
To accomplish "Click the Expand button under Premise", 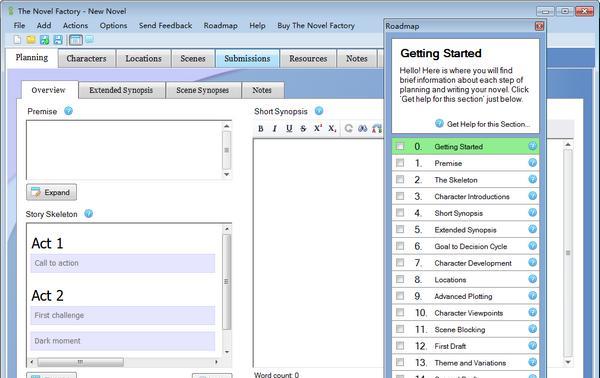I will tap(51, 192).
